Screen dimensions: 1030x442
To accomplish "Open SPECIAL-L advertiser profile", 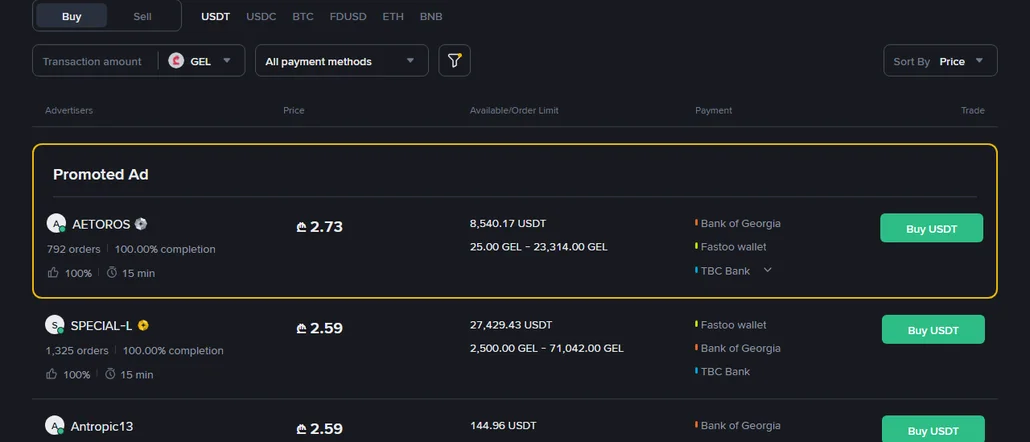I will (101, 325).
